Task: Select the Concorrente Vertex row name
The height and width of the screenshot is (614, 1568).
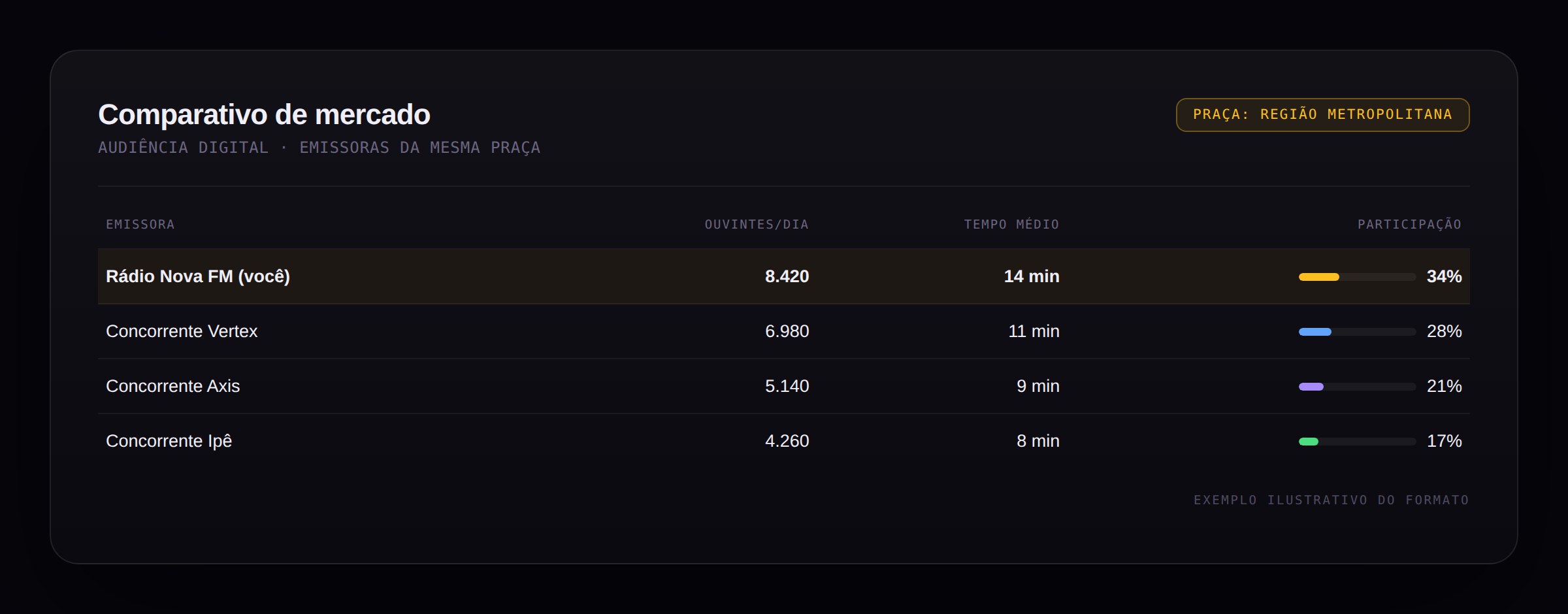Action: tap(182, 331)
